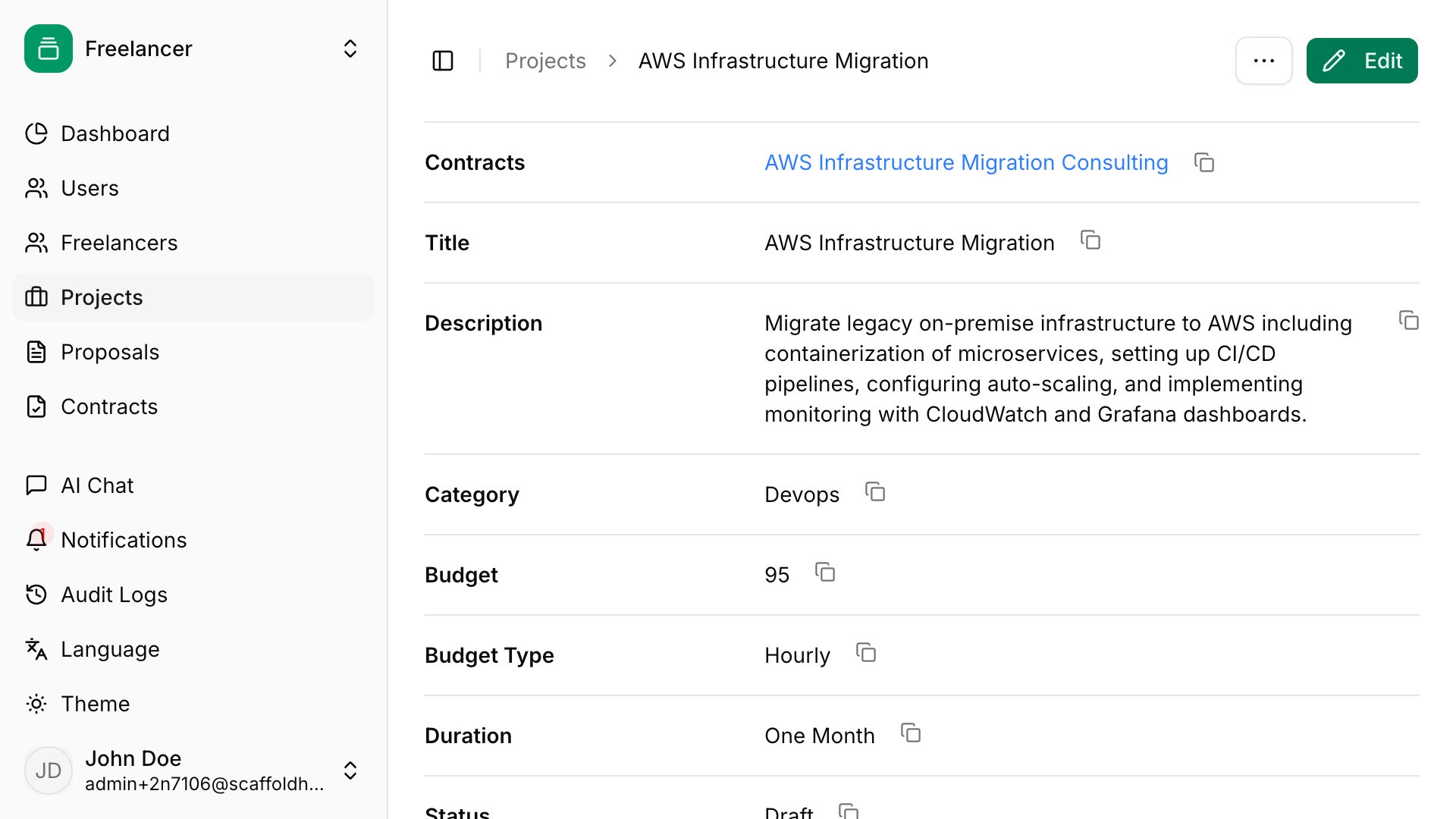
Task: Open the Freelancer workspace switcher
Action: (x=350, y=49)
